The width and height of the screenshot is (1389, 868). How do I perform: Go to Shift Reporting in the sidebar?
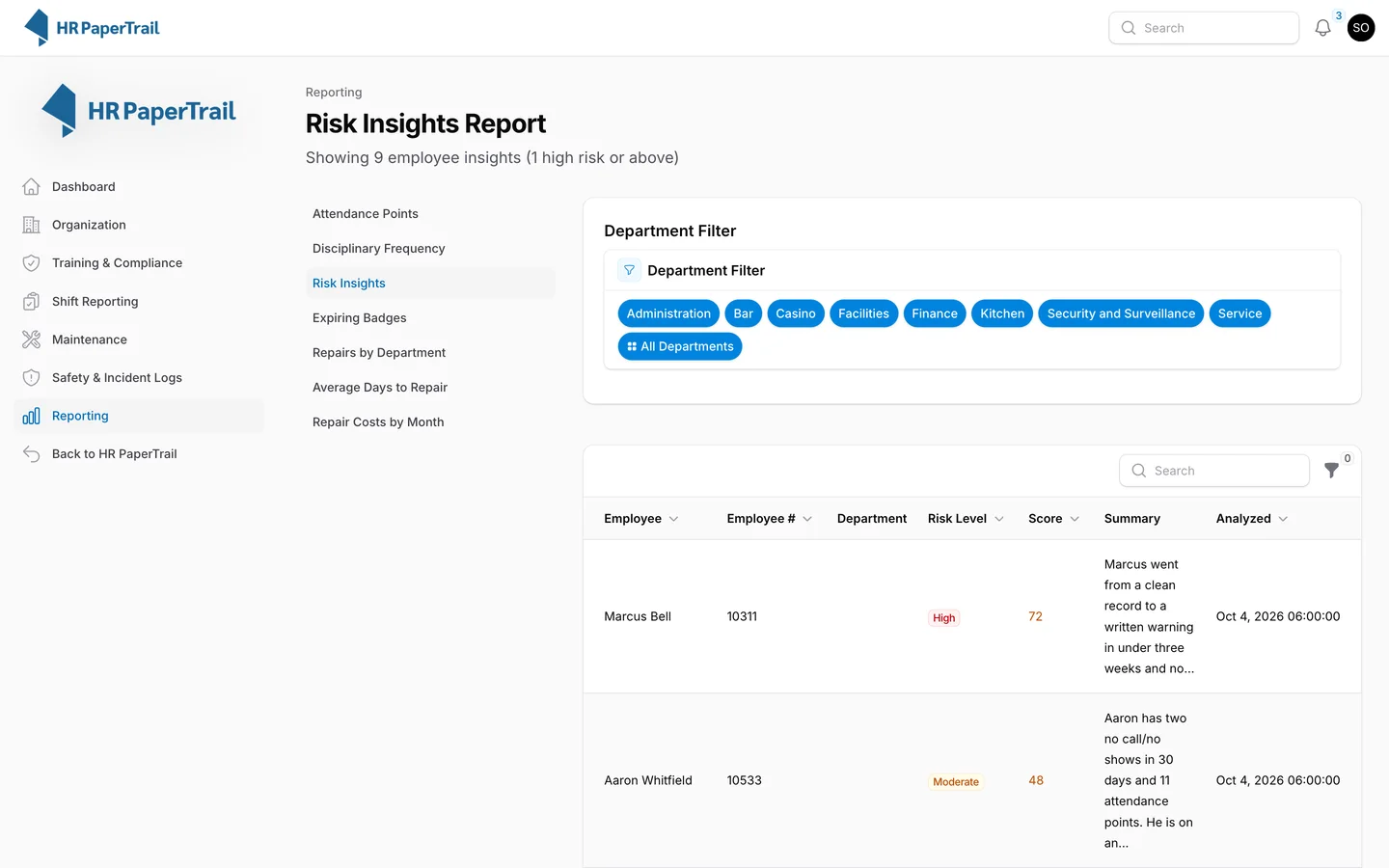tap(139, 302)
